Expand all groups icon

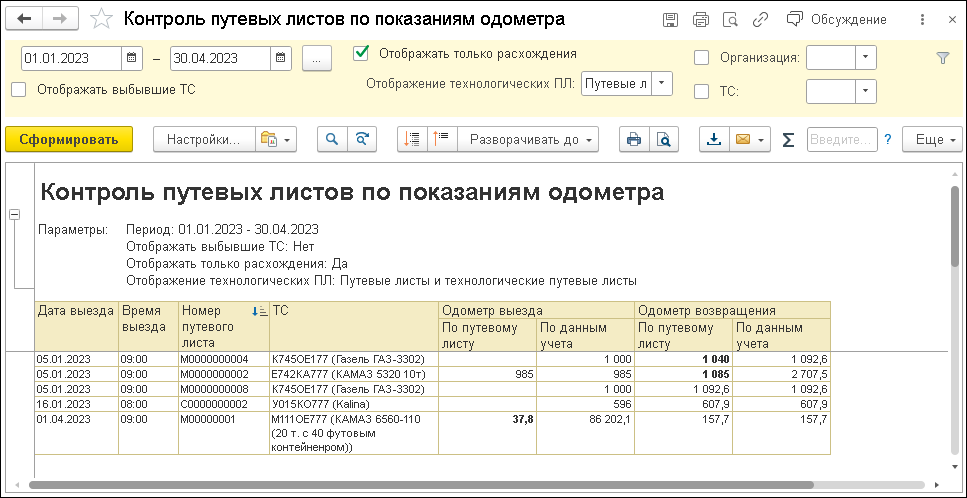442,139
